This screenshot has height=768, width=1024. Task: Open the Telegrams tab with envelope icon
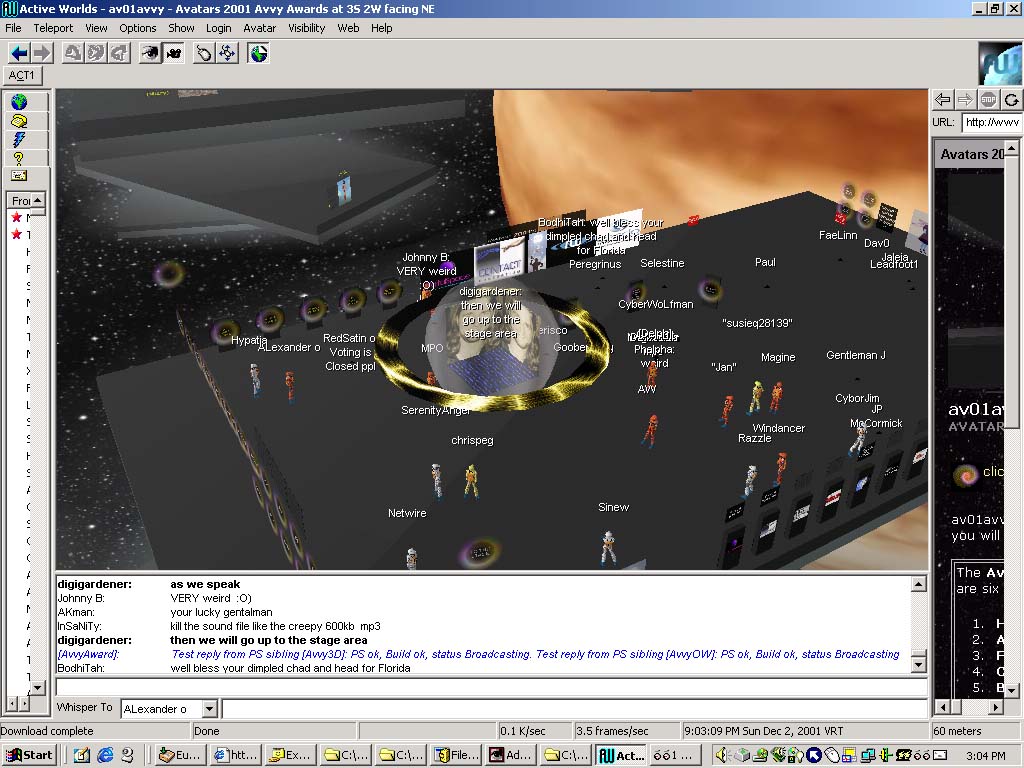[x=19, y=176]
